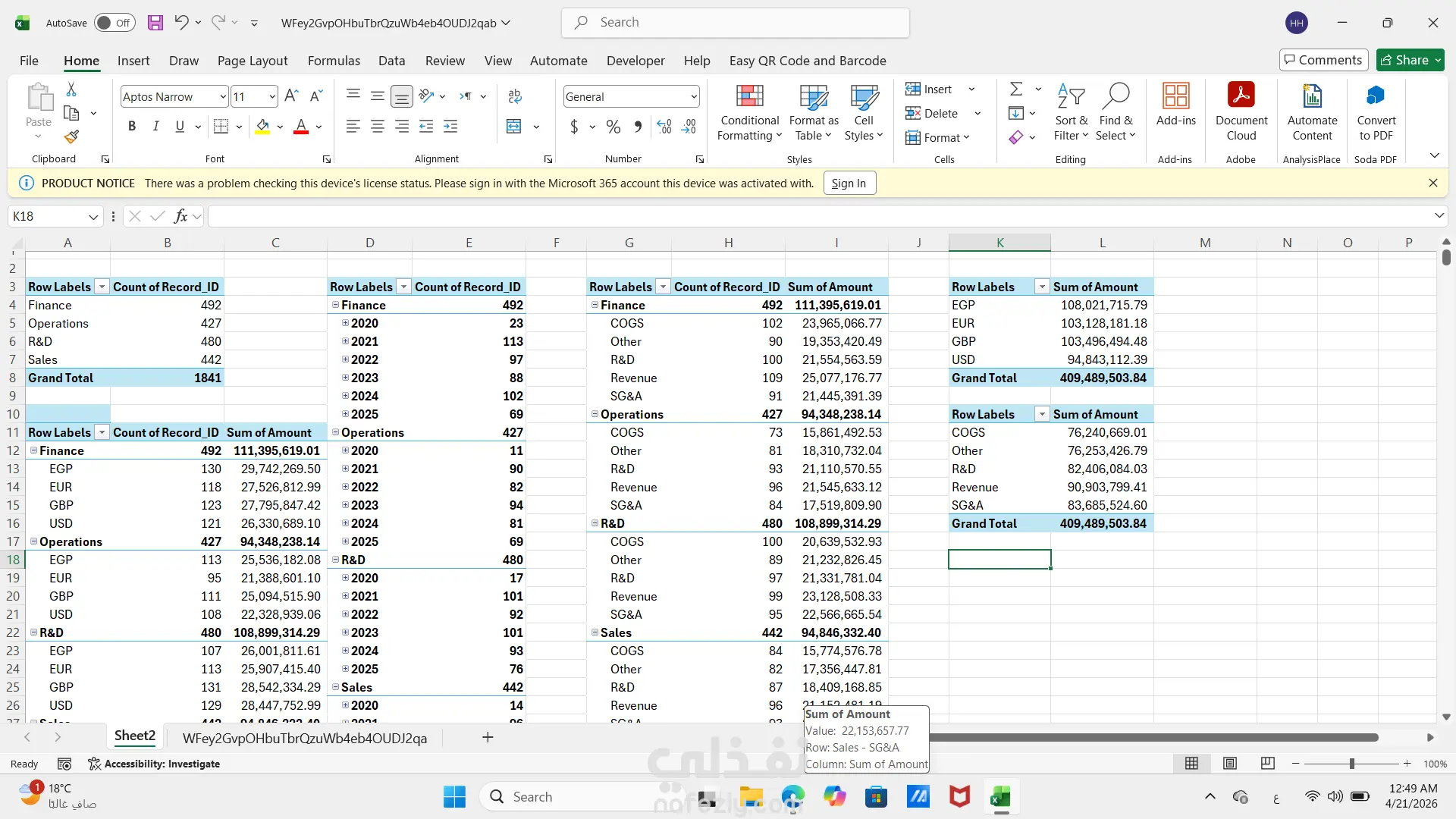Viewport: 1456px width, 819px height.
Task: Apply Bold formatting
Action: (x=132, y=127)
